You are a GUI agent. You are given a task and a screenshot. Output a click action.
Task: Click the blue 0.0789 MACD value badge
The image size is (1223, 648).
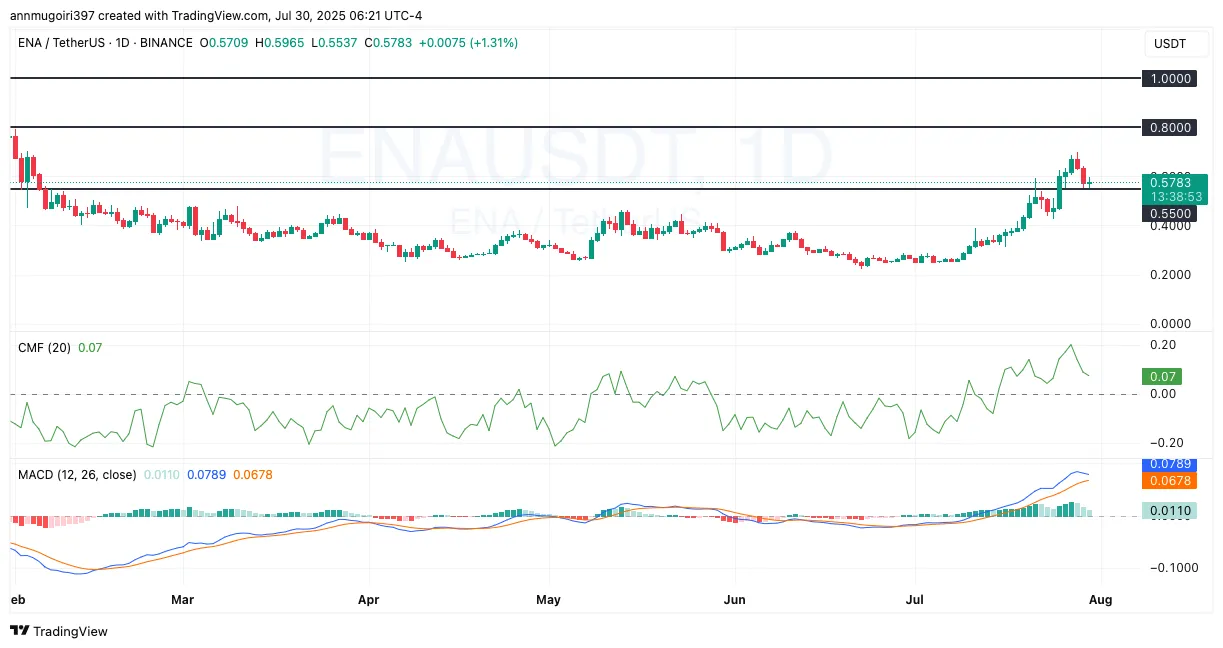1170,464
